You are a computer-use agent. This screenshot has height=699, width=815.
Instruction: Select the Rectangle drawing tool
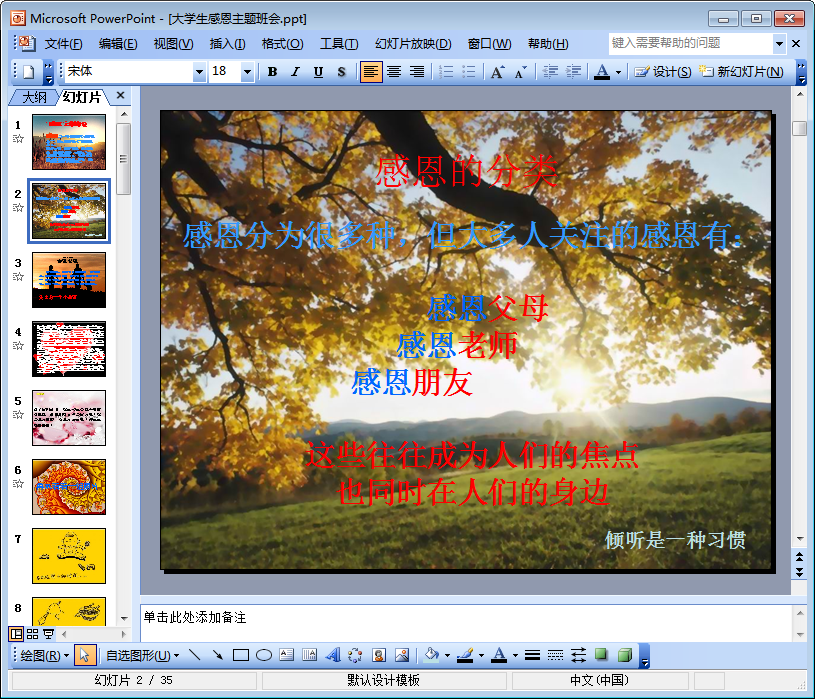pos(241,655)
